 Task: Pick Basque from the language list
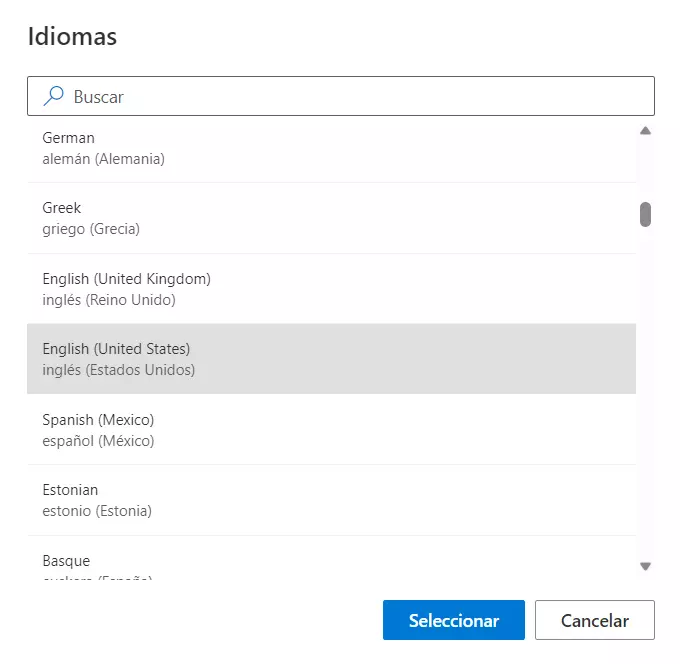coord(330,562)
